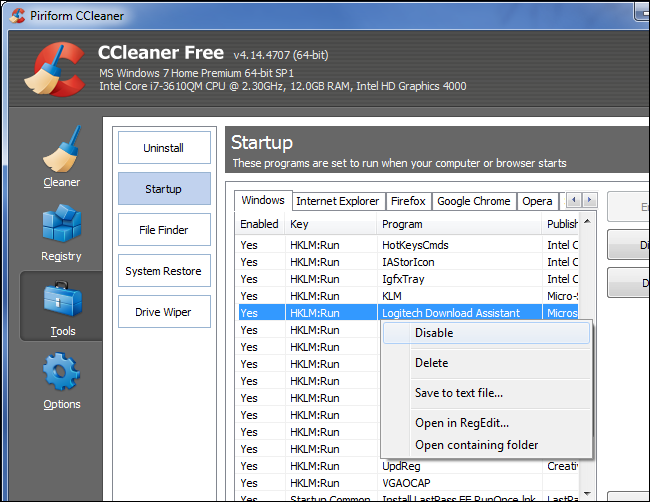The height and width of the screenshot is (502, 650).
Task: Sort by the Enabled column header
Action: (260, 224)
